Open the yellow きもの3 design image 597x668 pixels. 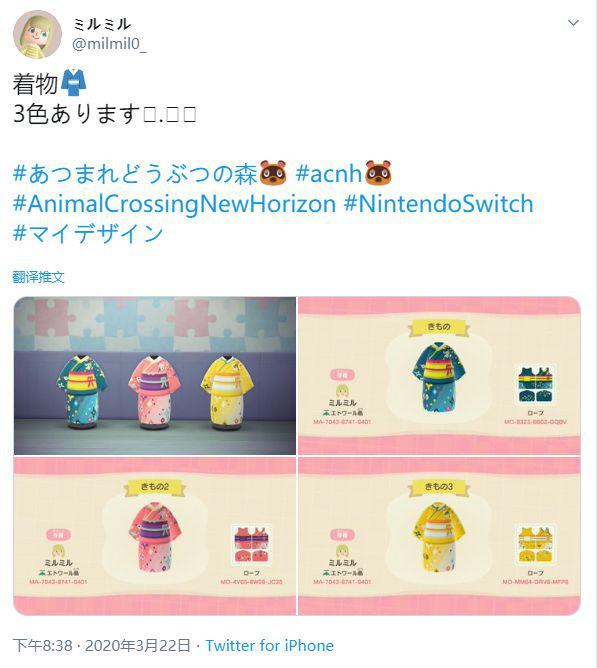439,536
